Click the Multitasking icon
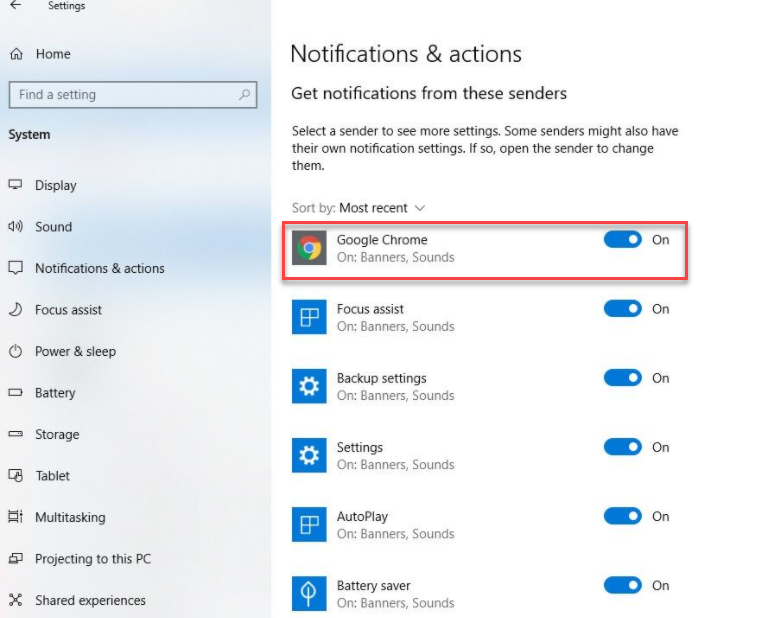The height and width of the screenshot is (618, 767). pos(16,517)
